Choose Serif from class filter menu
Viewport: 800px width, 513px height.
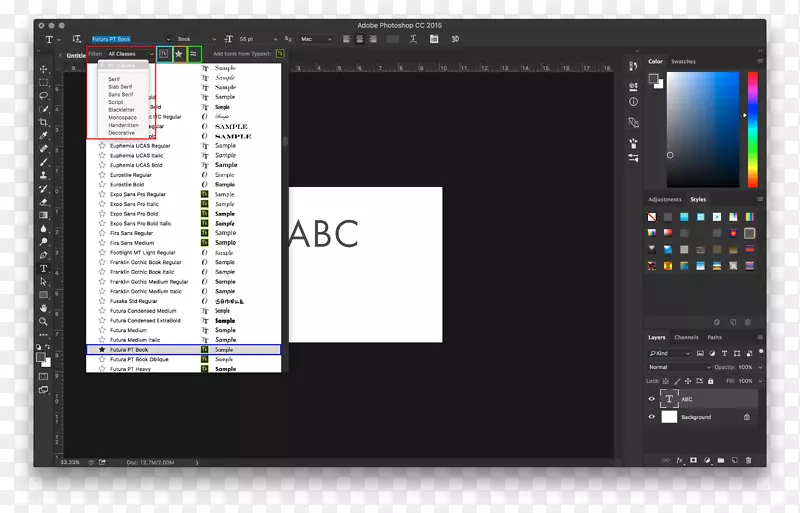tap(114, 79)
